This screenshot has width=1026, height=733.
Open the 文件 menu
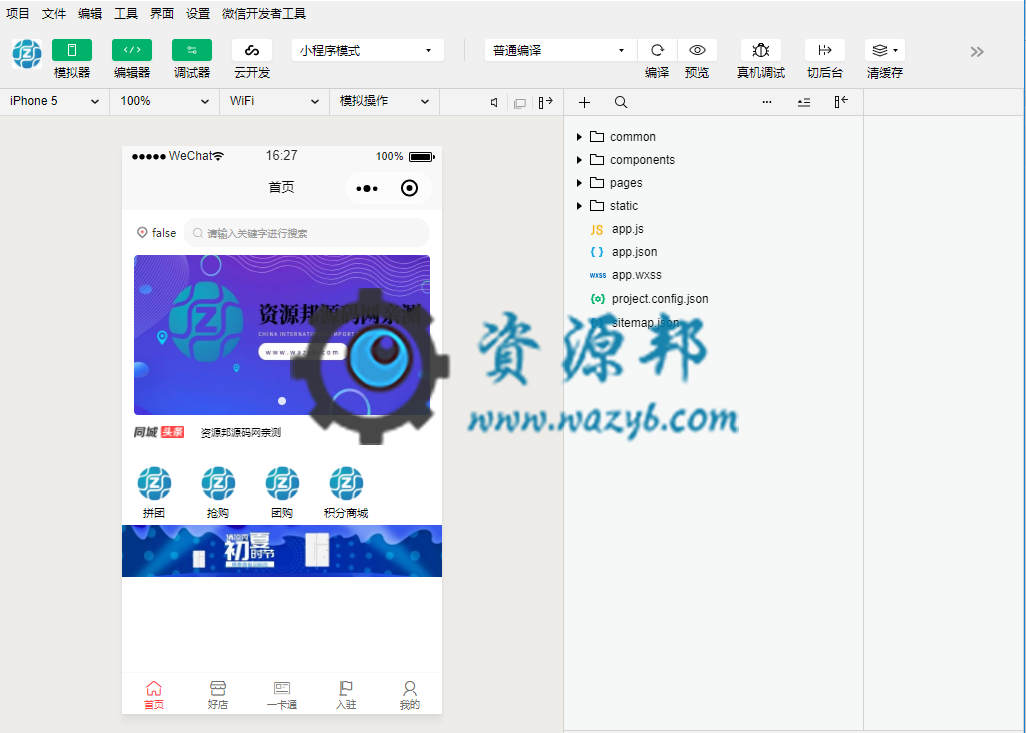tap(54, 13)
